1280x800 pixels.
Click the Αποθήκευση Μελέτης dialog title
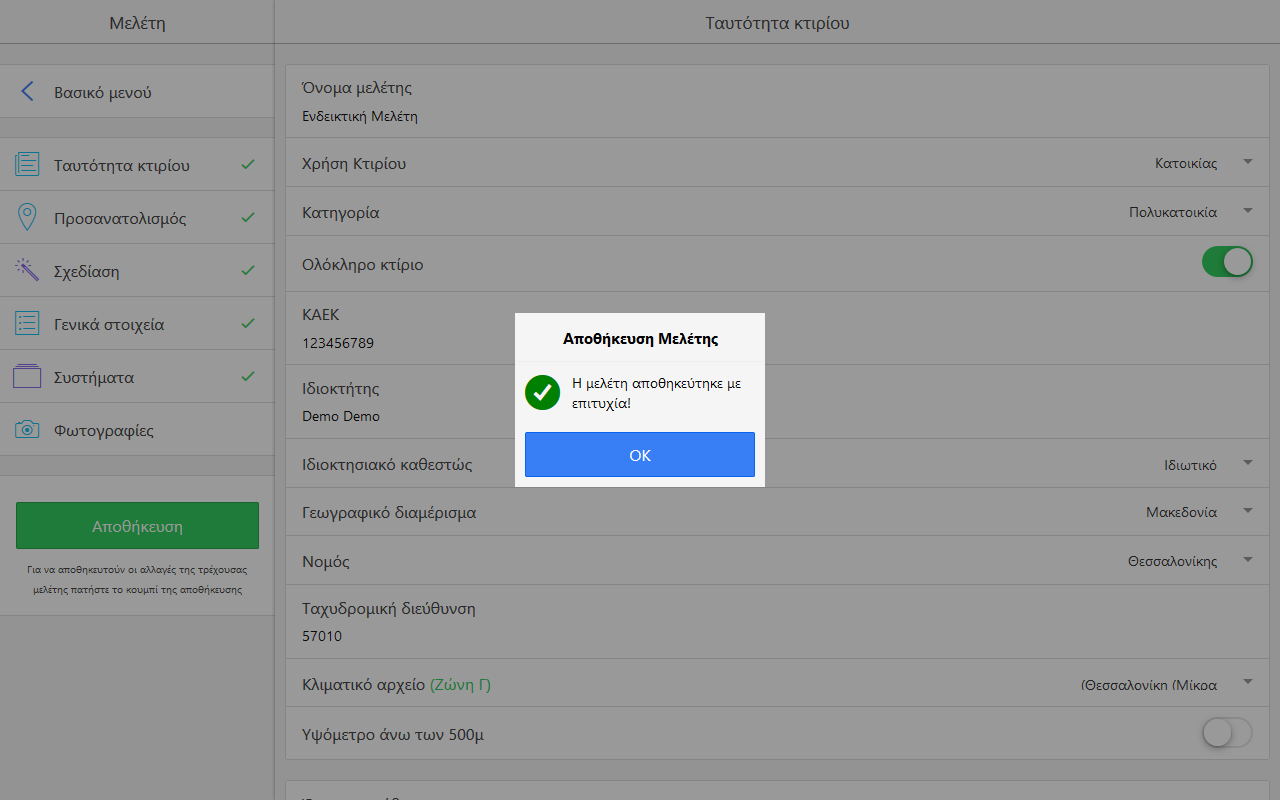640,339
